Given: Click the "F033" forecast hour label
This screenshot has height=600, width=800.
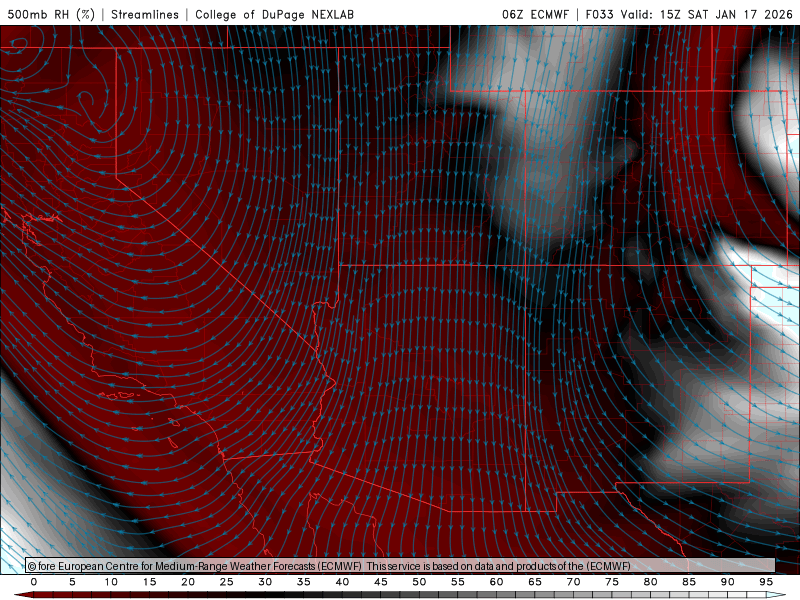Looking at the screenshot, I should pyautogui.click(x=599, y=14).
